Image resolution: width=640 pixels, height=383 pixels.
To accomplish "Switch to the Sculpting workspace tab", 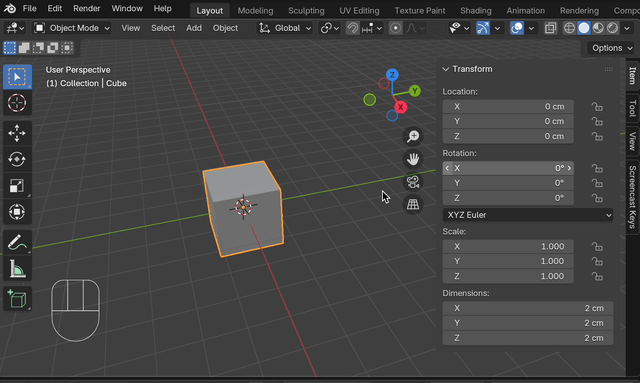I will [306, 11].
